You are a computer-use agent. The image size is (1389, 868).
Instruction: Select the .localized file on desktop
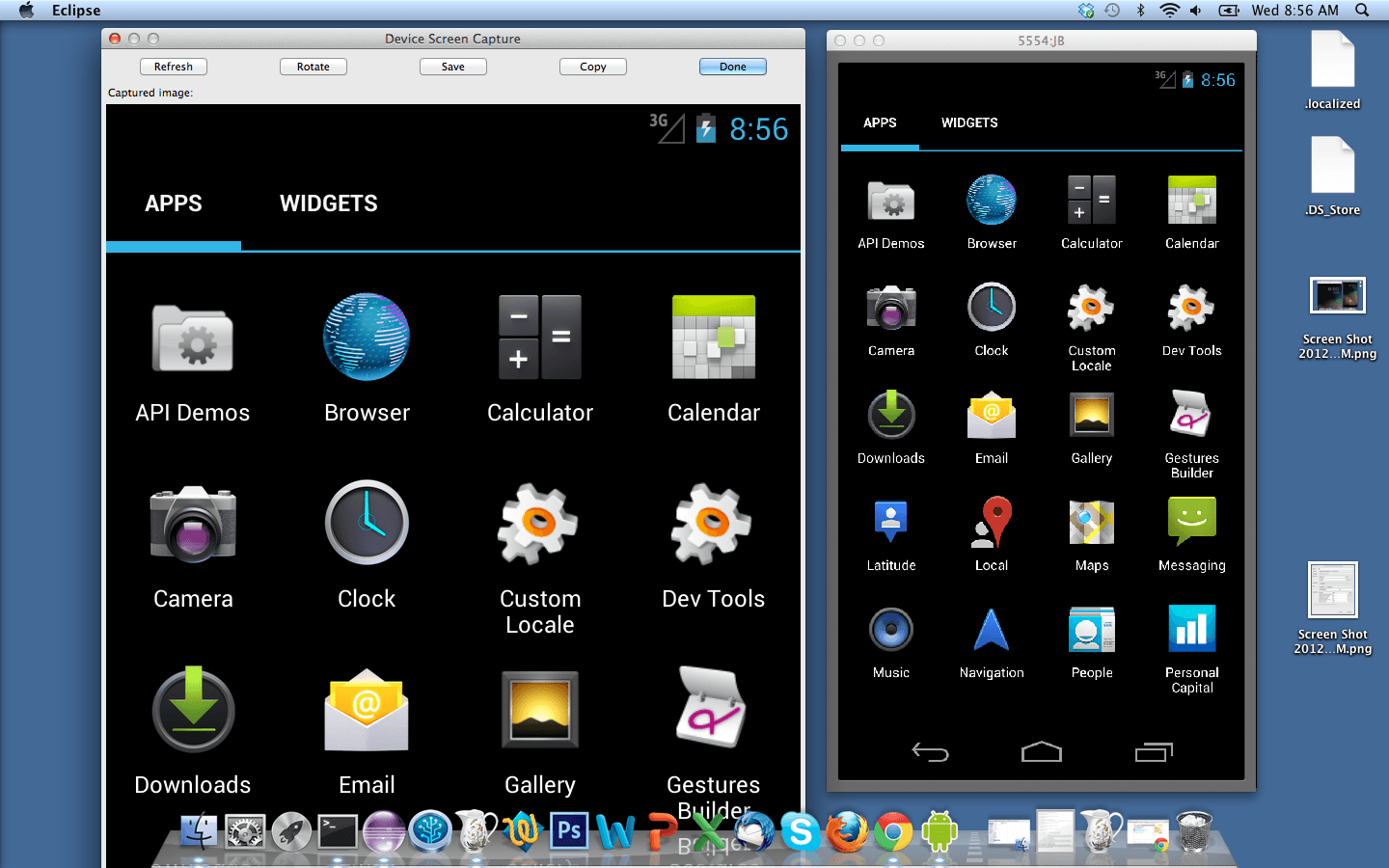pyautogui.click(x=1332, y=70)
